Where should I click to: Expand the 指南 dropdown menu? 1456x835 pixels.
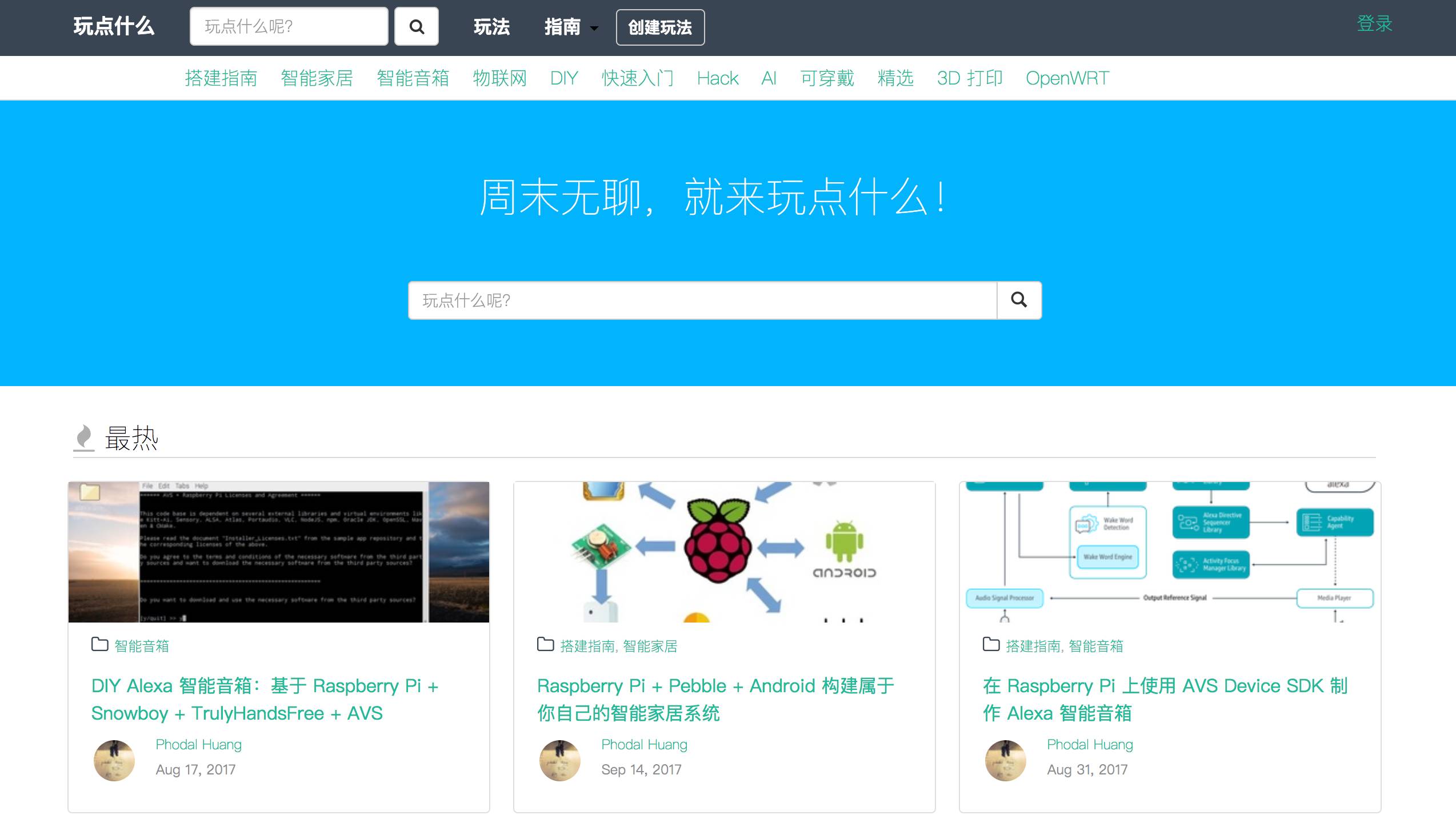571,27
